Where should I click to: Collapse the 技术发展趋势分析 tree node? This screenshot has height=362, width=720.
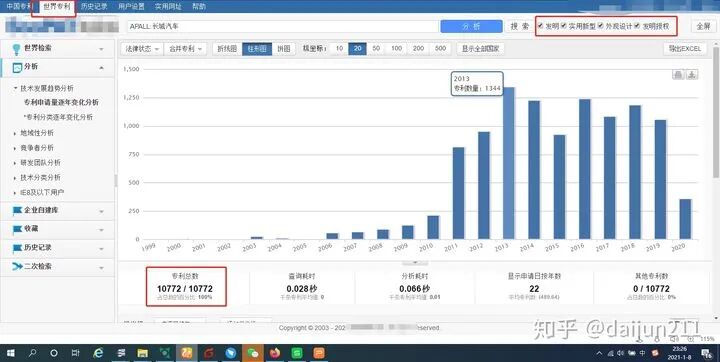(x=15, y=88)
